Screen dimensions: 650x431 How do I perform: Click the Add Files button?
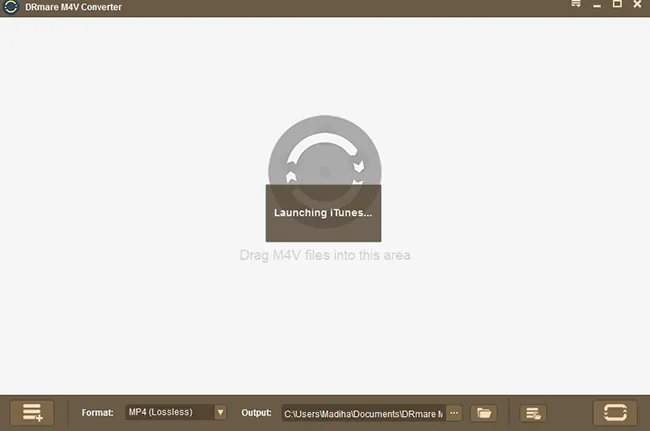click(32, 412)
